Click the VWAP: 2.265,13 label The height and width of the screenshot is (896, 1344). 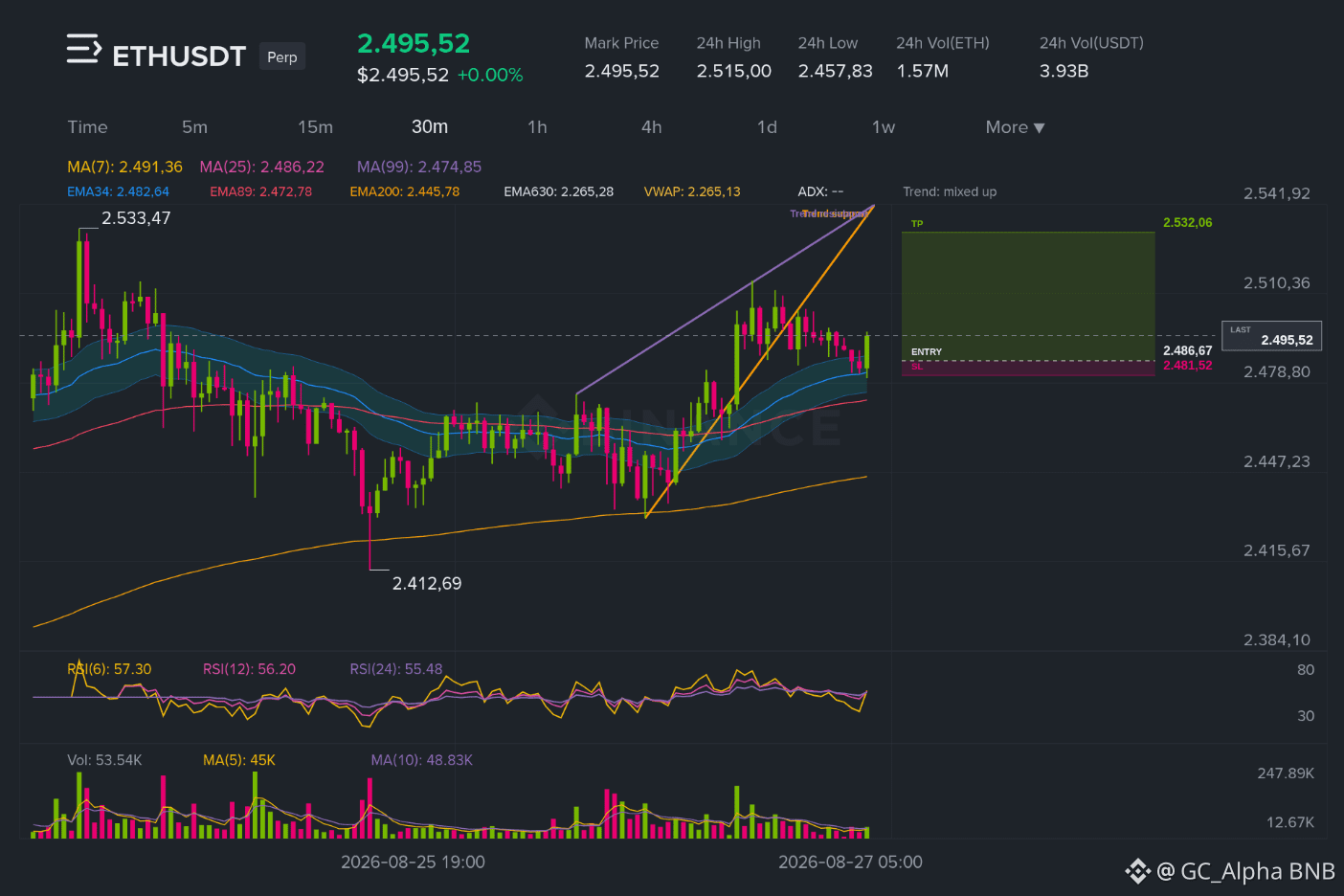(x=692, y=191)
